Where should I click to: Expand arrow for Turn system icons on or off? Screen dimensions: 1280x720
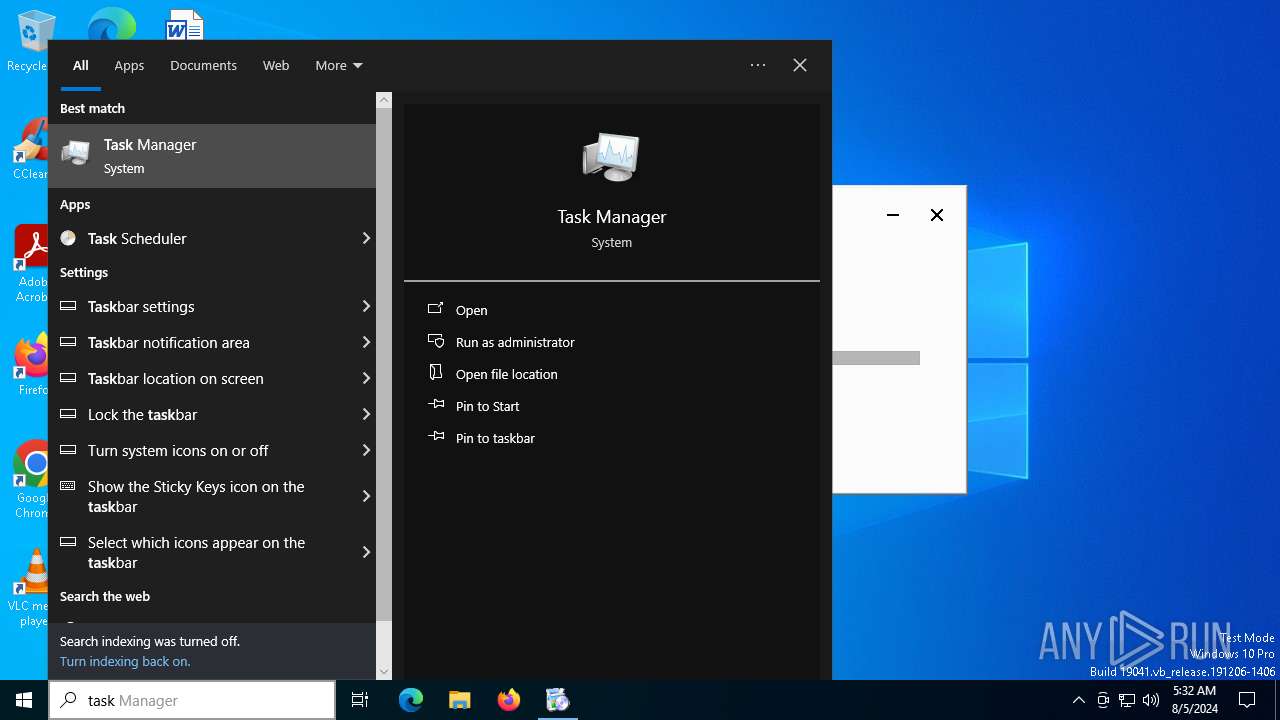(x=366, y=450)
